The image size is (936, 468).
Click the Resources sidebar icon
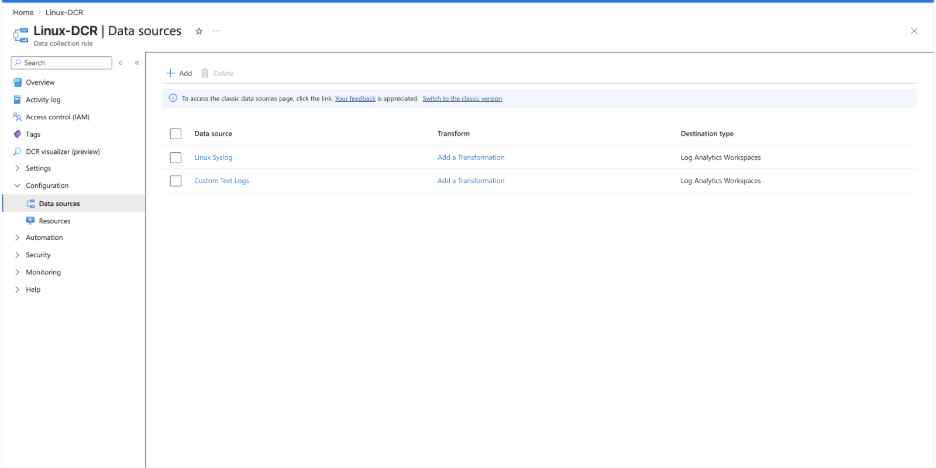30,221
